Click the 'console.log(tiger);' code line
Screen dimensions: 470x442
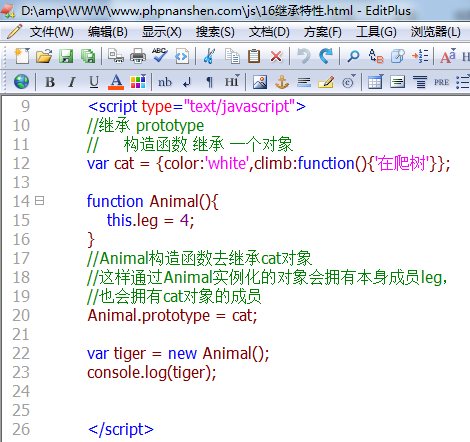(x=152, y=373)
